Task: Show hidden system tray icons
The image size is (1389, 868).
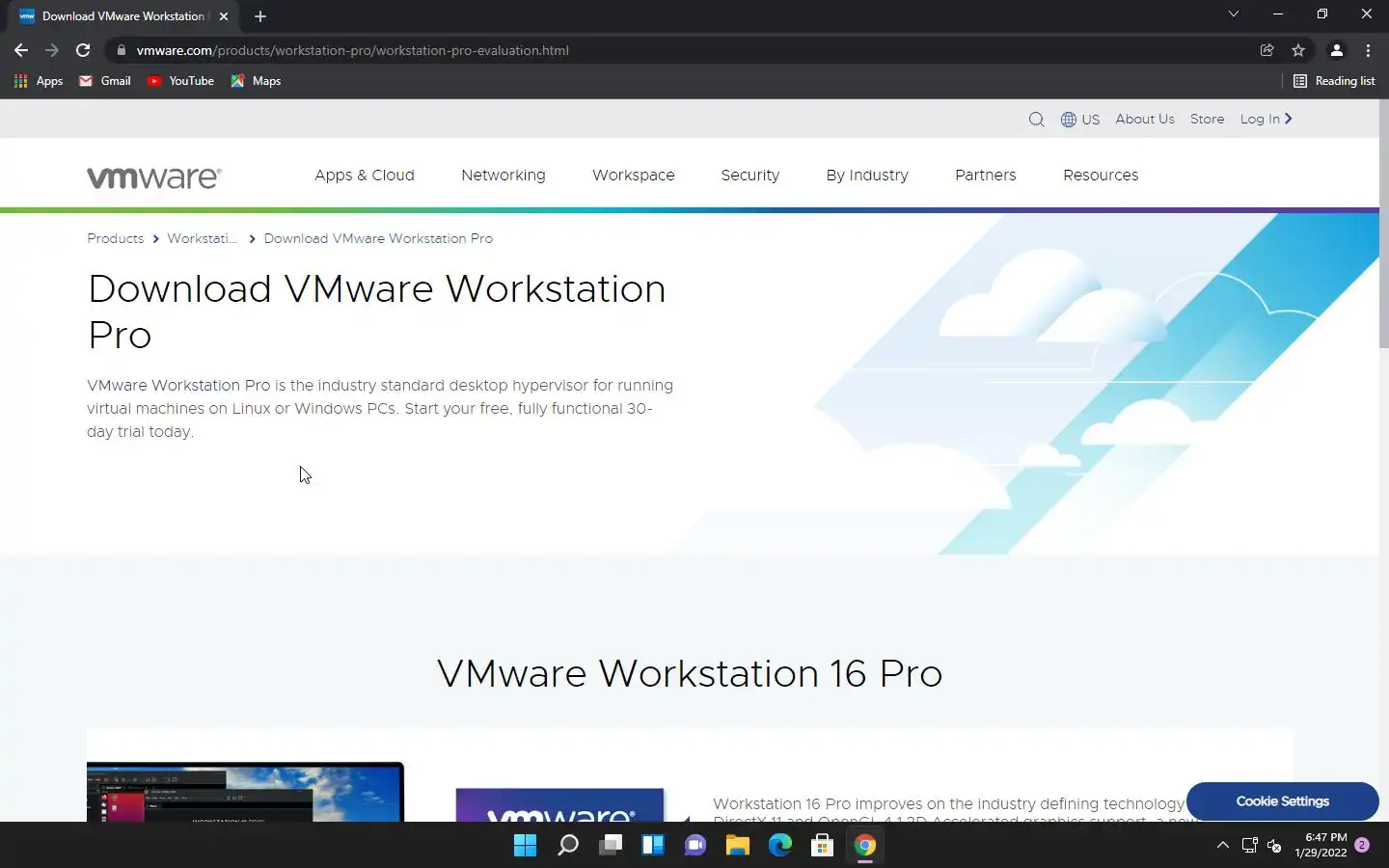Action: pos(1223,845)
